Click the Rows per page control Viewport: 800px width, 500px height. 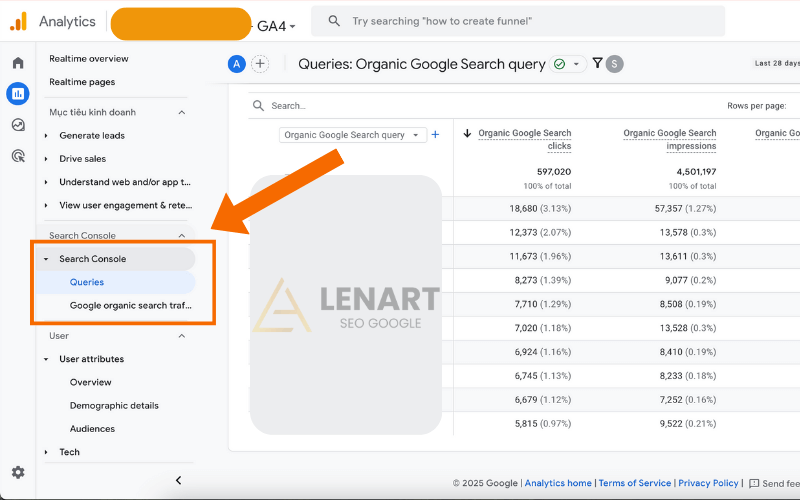(757, 106)
